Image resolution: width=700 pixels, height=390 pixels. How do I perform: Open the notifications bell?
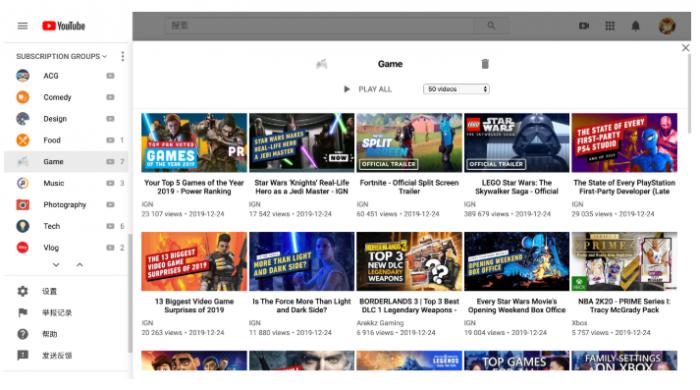tap(635, 26)
